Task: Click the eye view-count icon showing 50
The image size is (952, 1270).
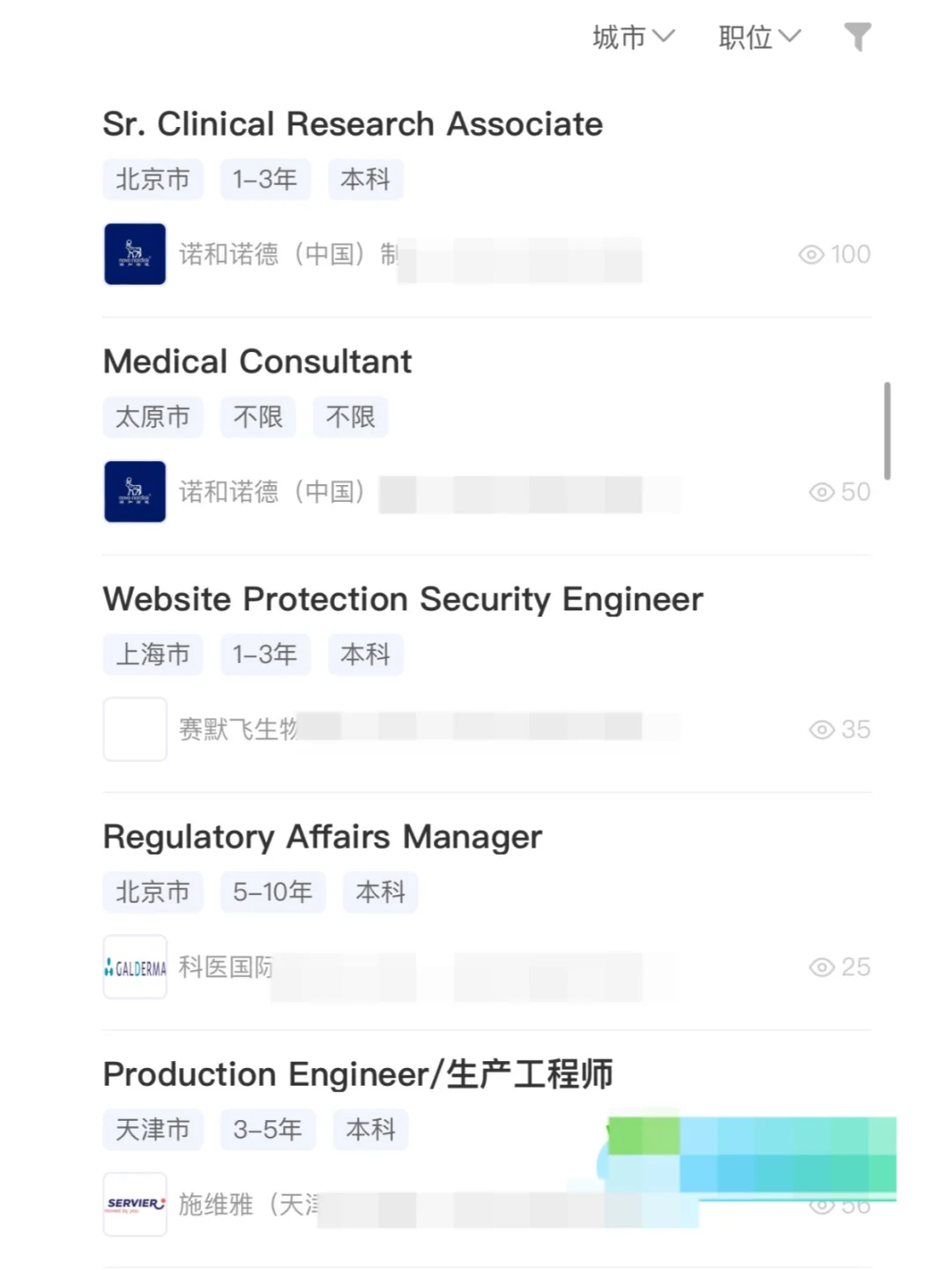Action: tap(822, 492)
